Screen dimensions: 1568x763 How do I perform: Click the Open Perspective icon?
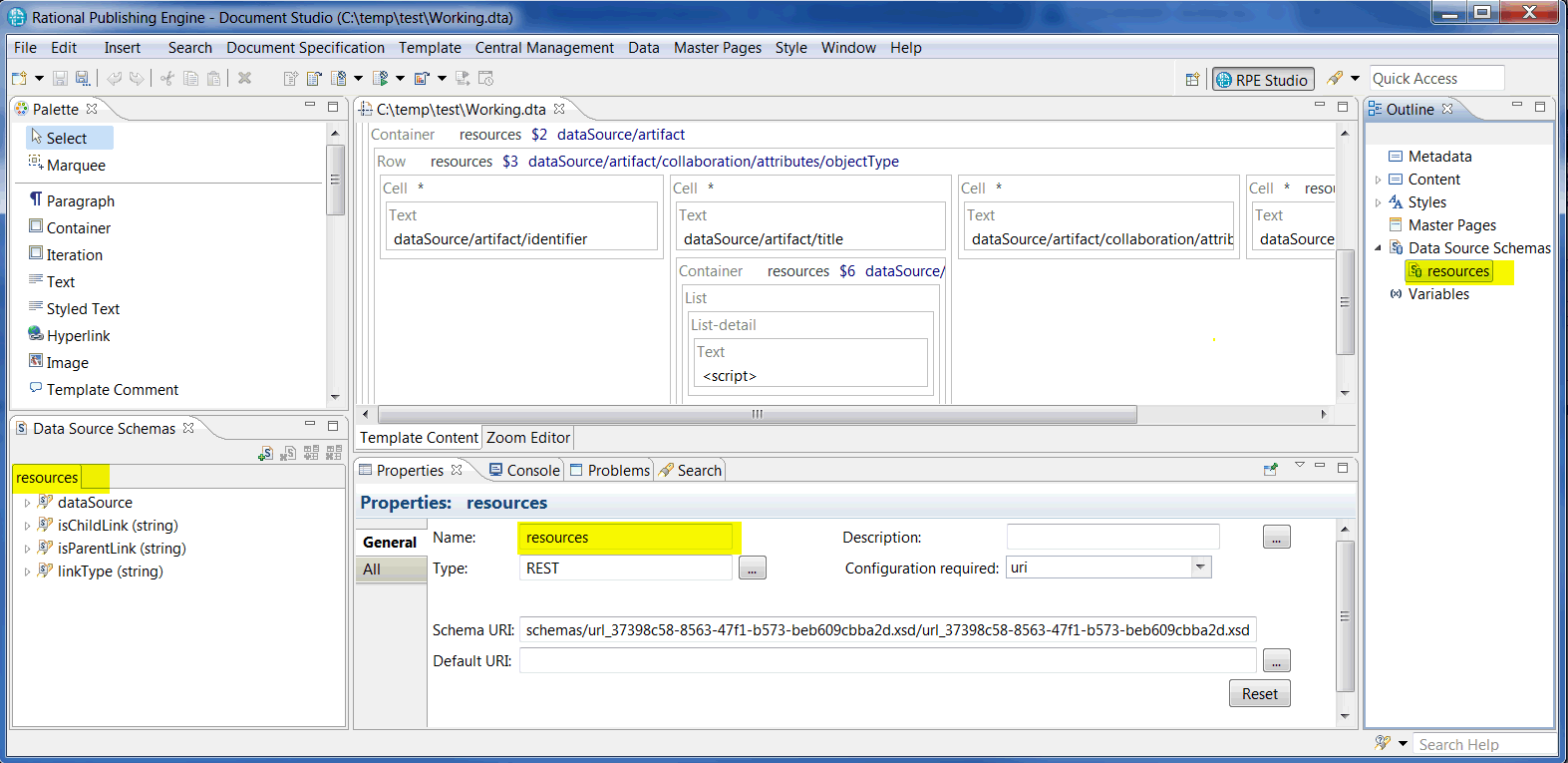point(1192,80)
